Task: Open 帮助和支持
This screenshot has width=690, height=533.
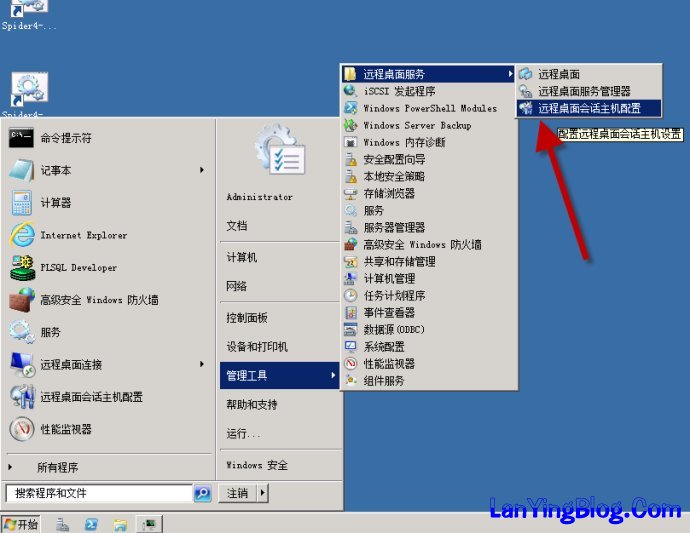Action: click(x=252, y=404)
